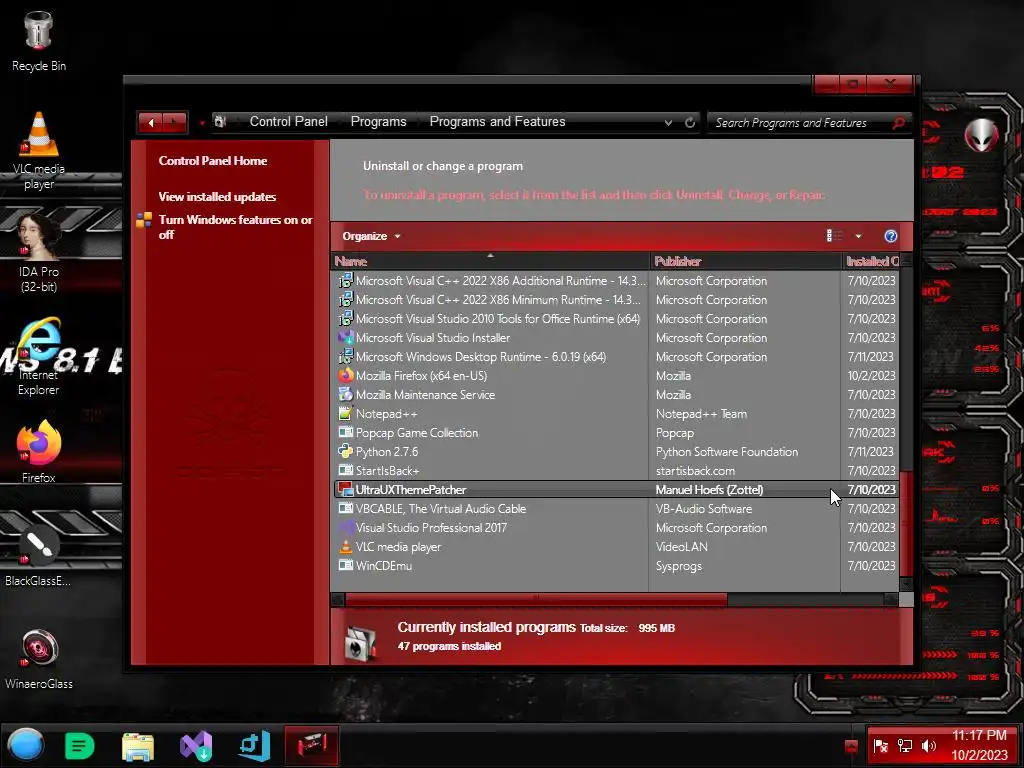Select Mozilla Maintenance Service entry
Image resolution: width=1024 pixels, height=768 pixels.
pos(616,394)
